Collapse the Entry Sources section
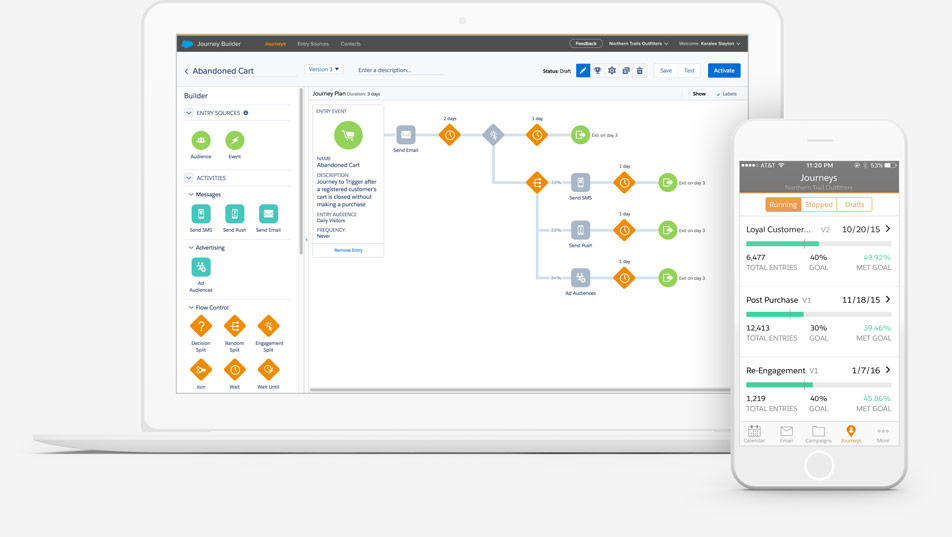This screenshot has width=952, height=537. 189,113
